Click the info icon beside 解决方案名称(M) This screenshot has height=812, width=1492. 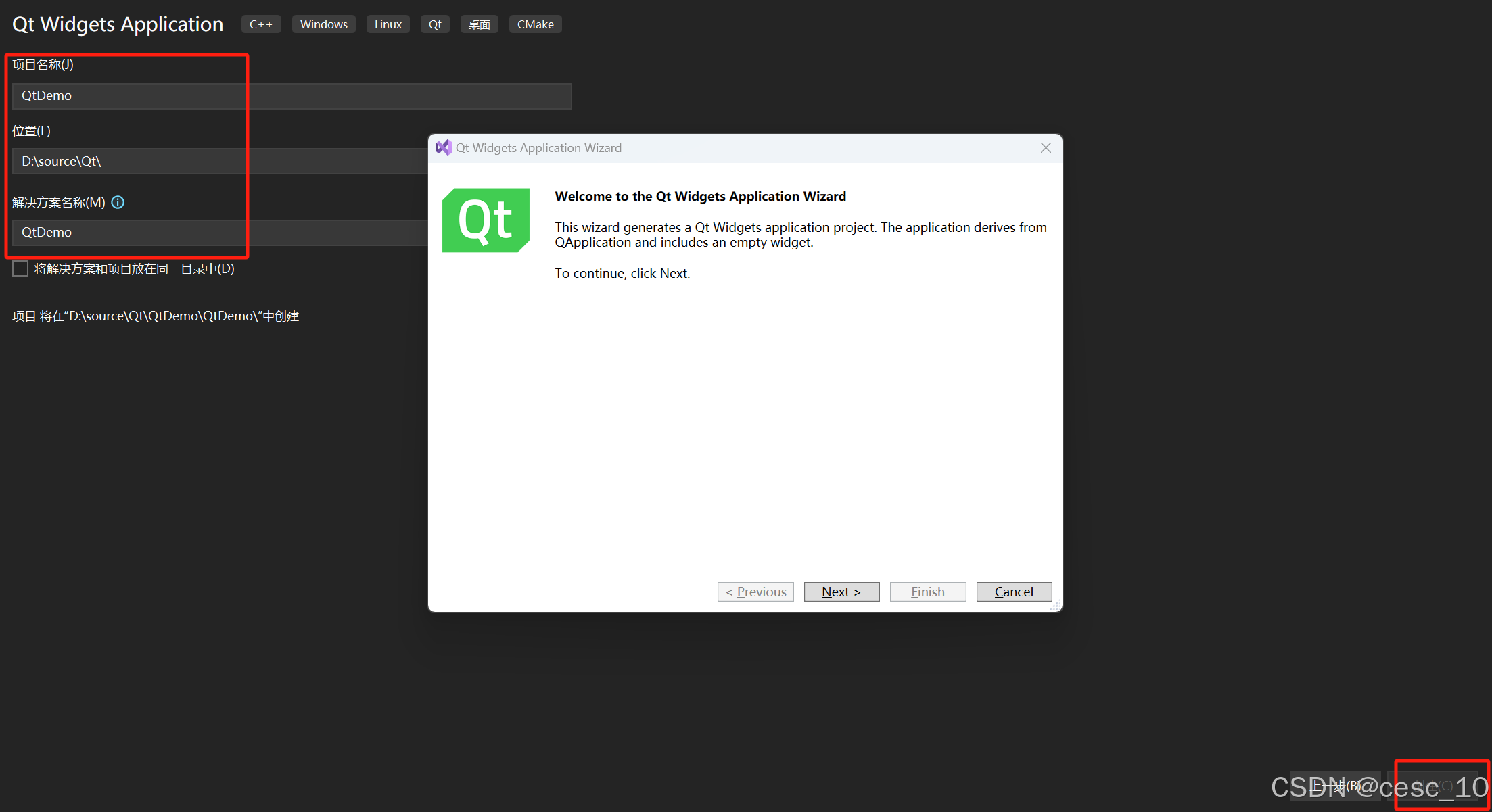click(x=118, y=202)
